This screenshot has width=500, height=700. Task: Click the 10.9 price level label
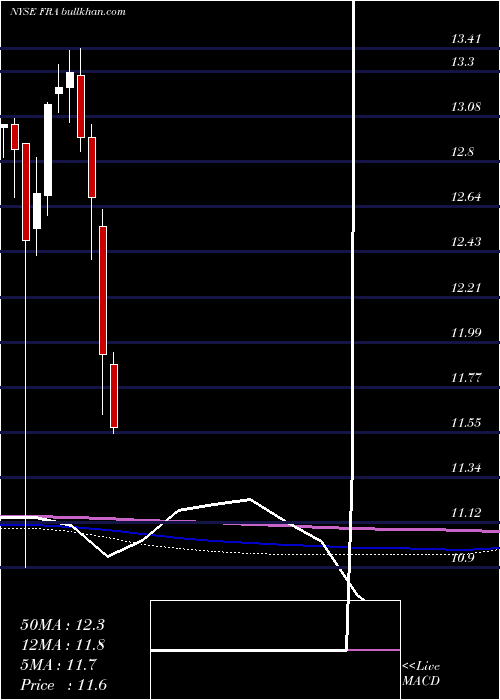(x=462, y=558)
